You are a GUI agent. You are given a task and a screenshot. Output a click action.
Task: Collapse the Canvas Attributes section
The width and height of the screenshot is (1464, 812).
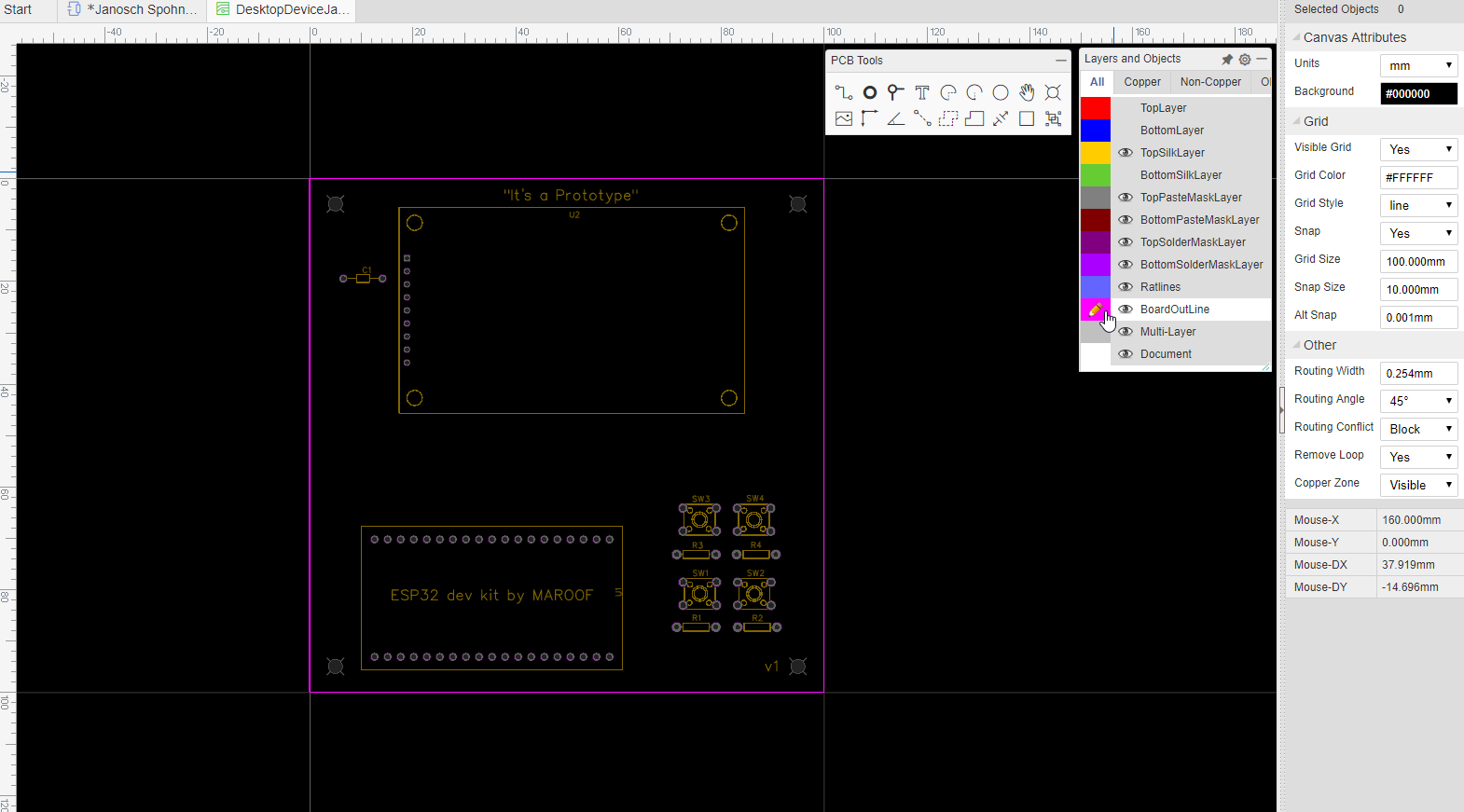tap(1296, 37)
